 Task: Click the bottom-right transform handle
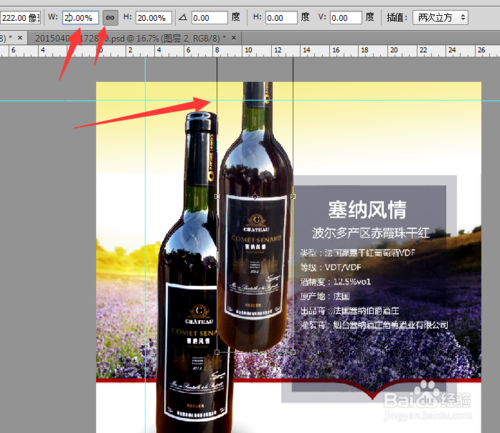(x=293, y=352)
